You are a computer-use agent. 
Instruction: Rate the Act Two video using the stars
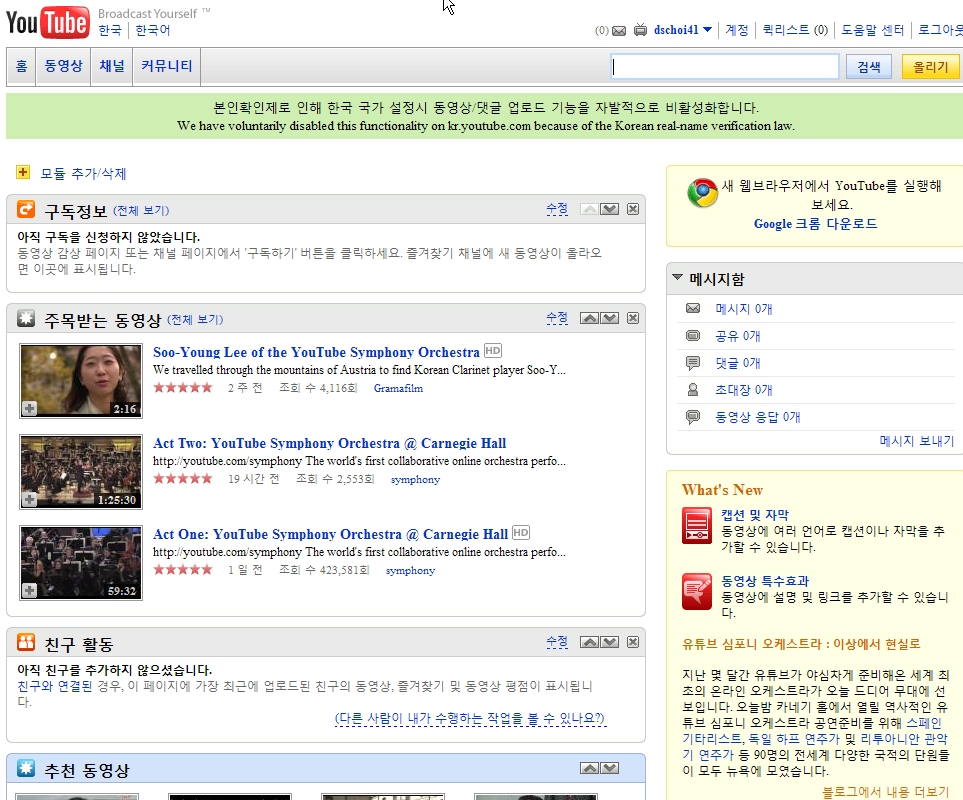tap(183, 477)
